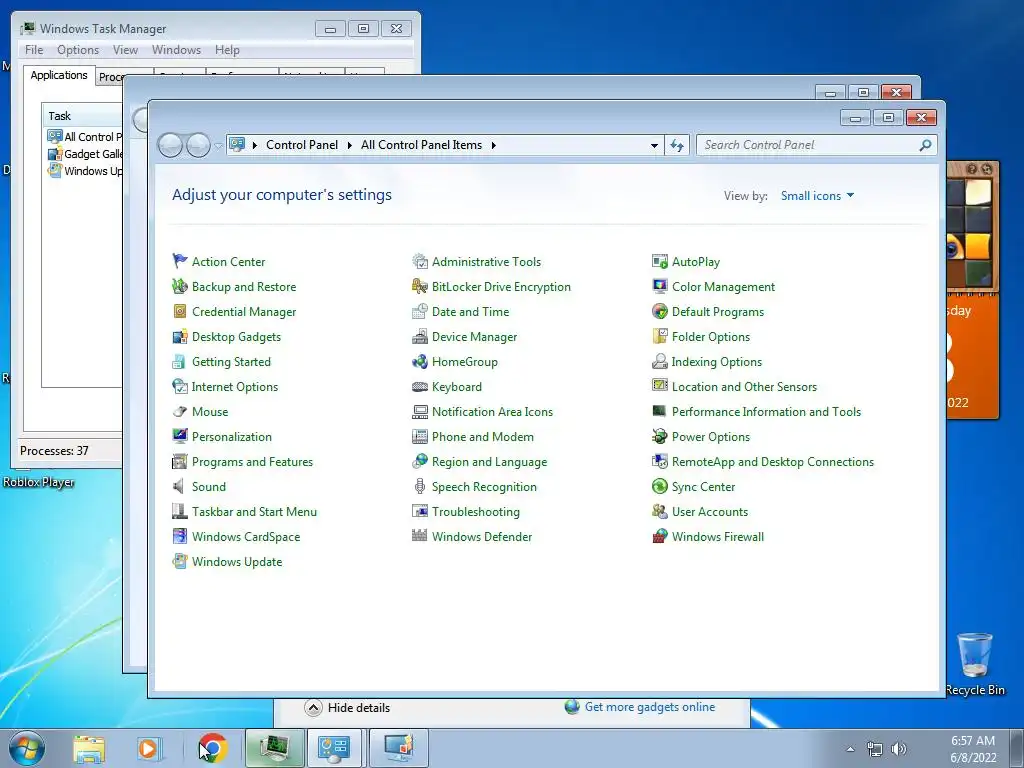Click the Administrative Tools icon
1024x768 pixels.
420,261
